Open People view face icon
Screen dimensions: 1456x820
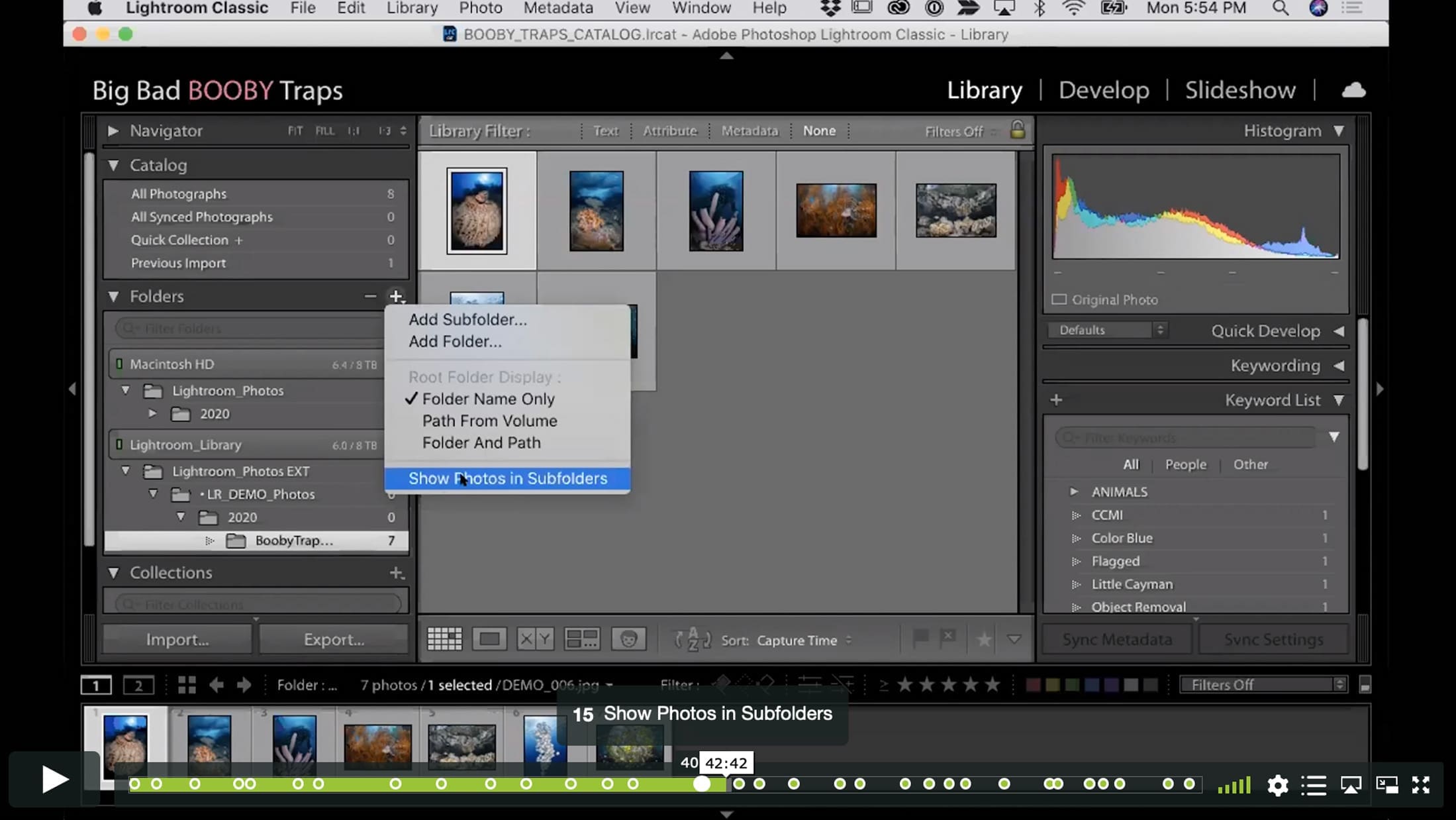tap(628, 639)
